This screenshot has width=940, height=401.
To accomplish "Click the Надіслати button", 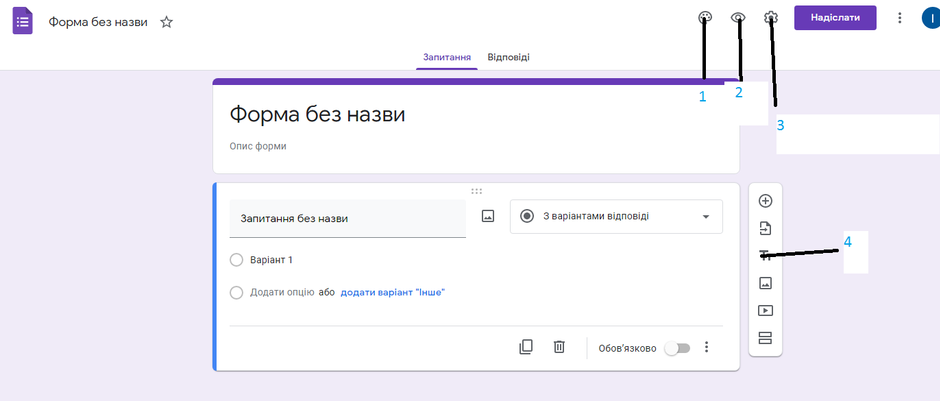I will (x=835, y=18).
